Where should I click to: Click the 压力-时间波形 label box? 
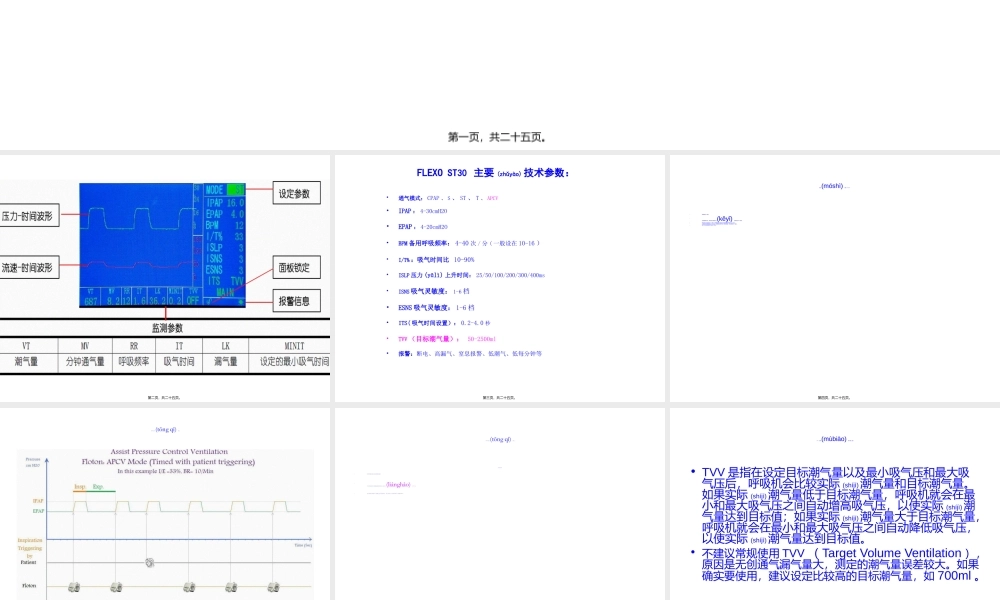29,215
